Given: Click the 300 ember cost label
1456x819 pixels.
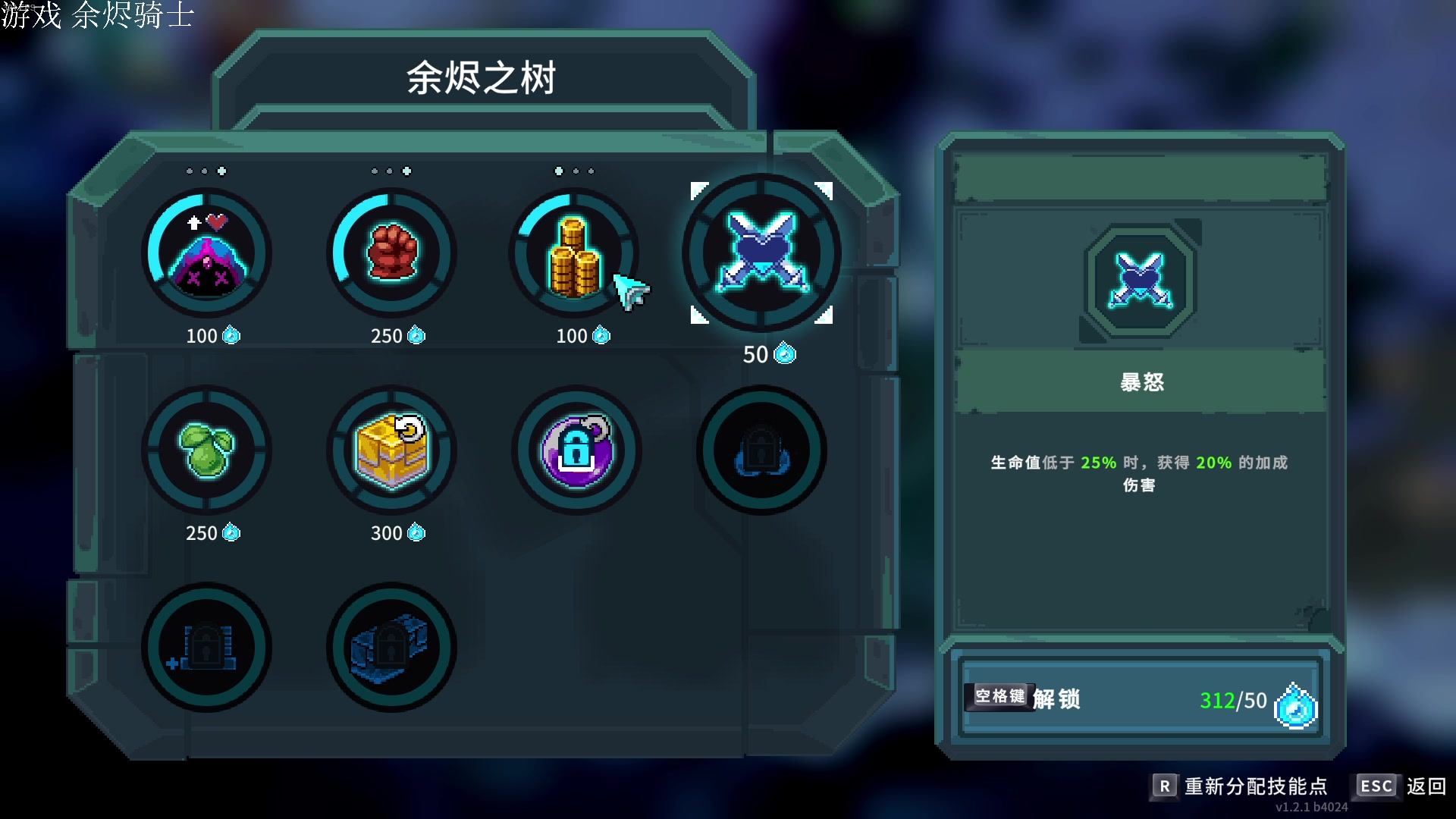Looking at the screenshot, I should pyautogui.click(x=397, y=533).
